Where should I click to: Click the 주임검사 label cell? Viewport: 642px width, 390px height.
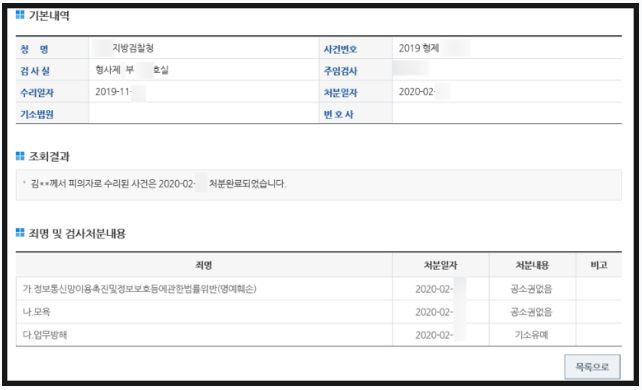click(x=355, y=70)
